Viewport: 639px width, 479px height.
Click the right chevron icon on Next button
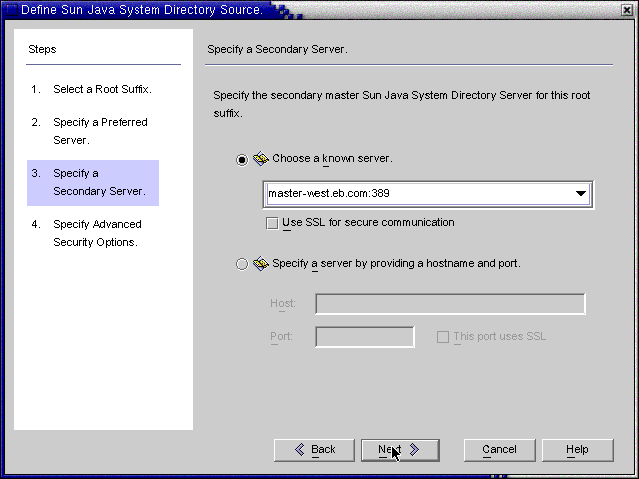pos(414,449)
